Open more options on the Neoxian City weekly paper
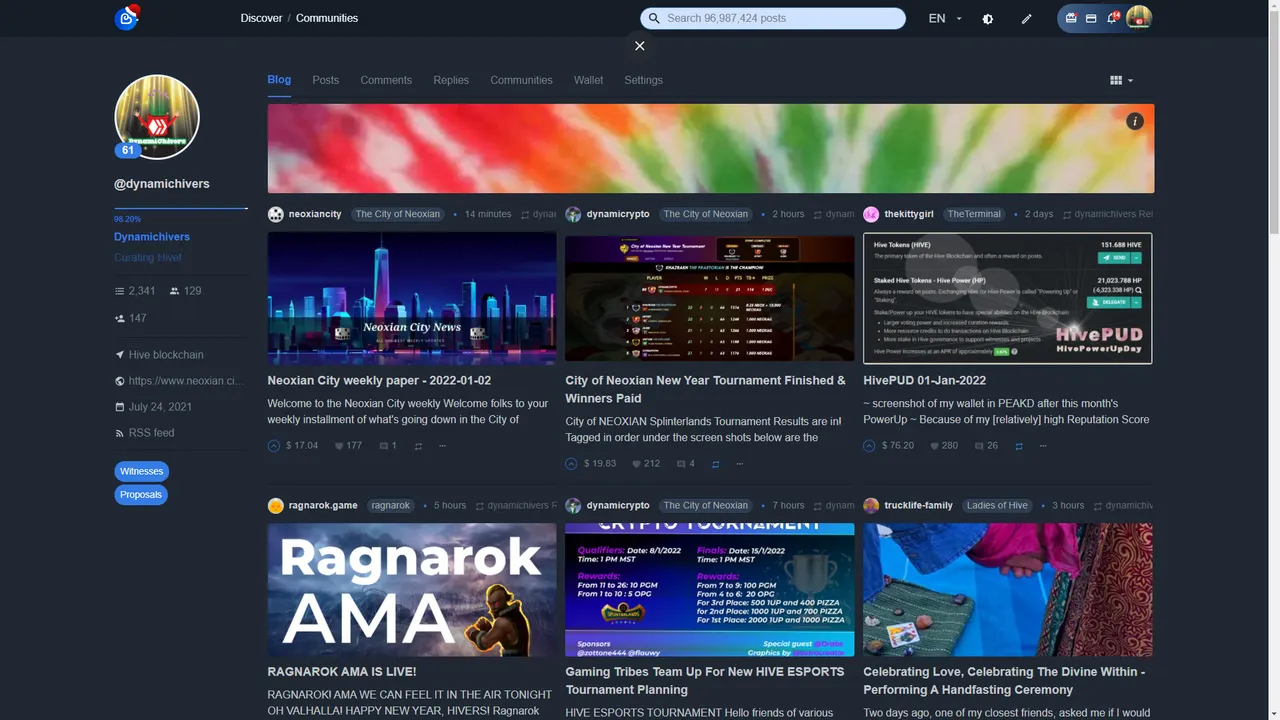 click(442, 446)
